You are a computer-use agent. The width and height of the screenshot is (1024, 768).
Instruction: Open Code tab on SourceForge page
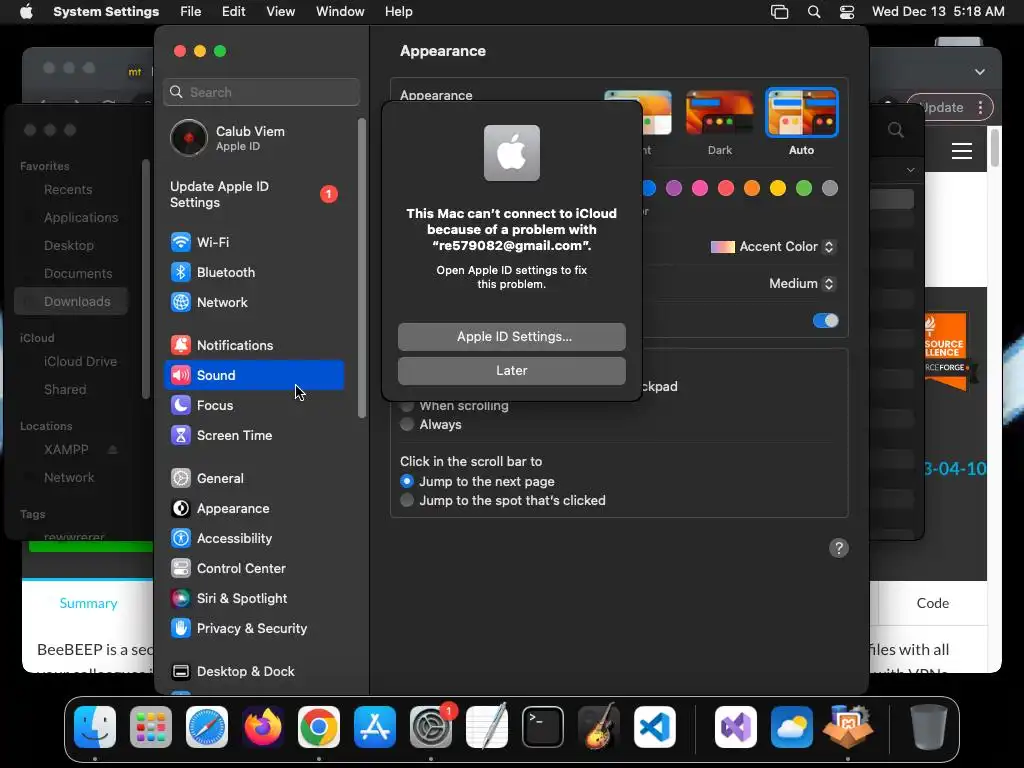(x=933, y=603)
